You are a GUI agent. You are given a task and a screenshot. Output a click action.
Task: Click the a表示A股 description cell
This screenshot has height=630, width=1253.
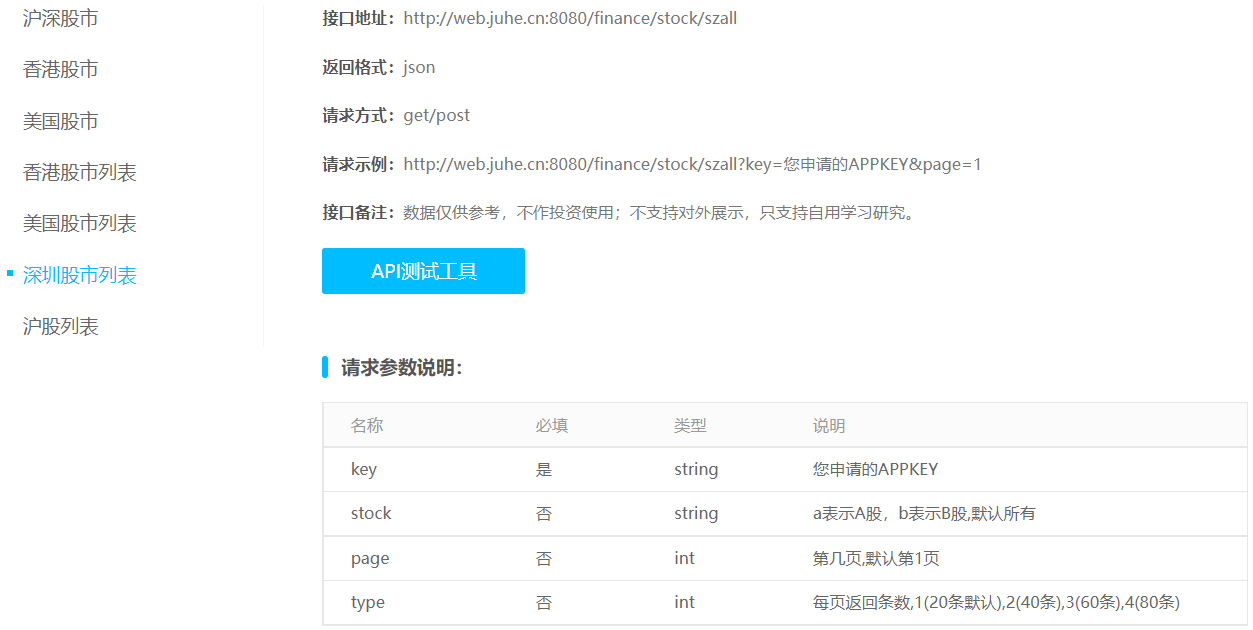click(x=924, y=513)
